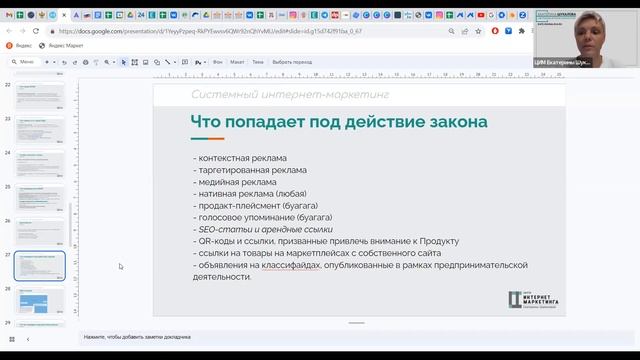
Task: Search the Меню field in Slides
Action: tap(24, 62)
